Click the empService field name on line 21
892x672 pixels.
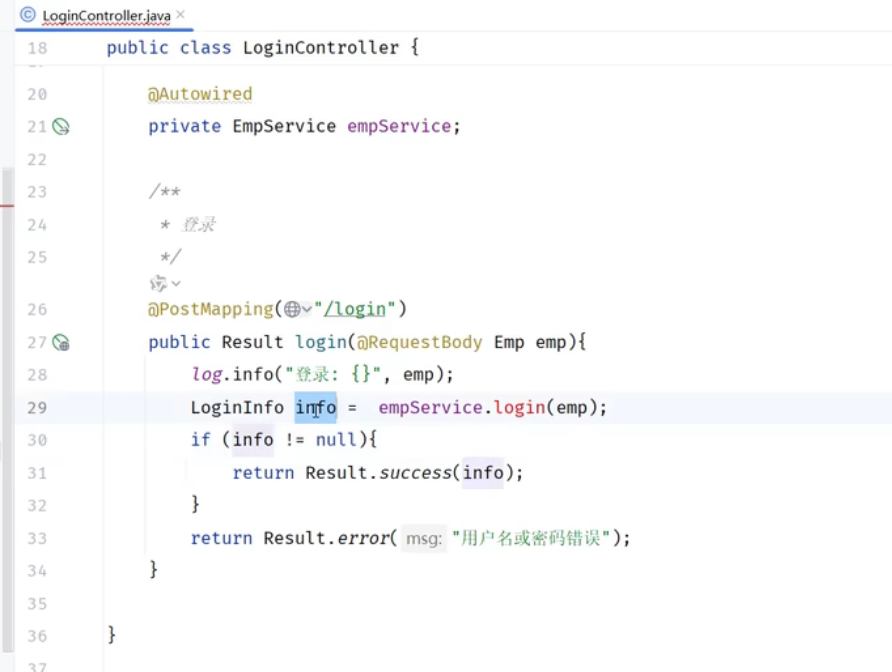point(399,126)
